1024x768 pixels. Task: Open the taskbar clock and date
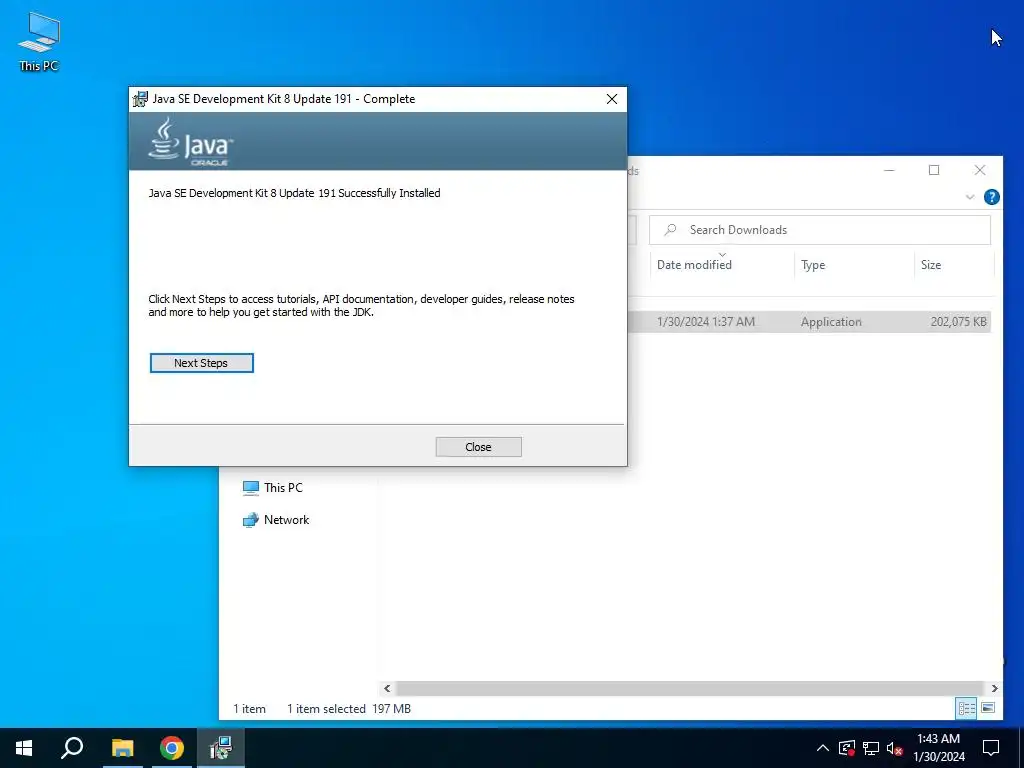coord(938,748)
